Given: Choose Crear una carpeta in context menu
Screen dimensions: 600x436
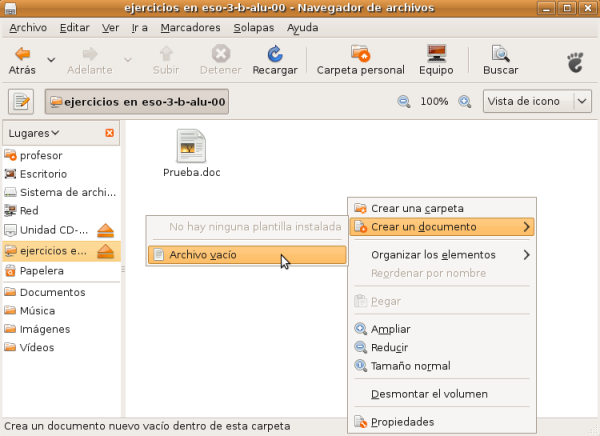Looking at the screenshot, I should 417,208.
